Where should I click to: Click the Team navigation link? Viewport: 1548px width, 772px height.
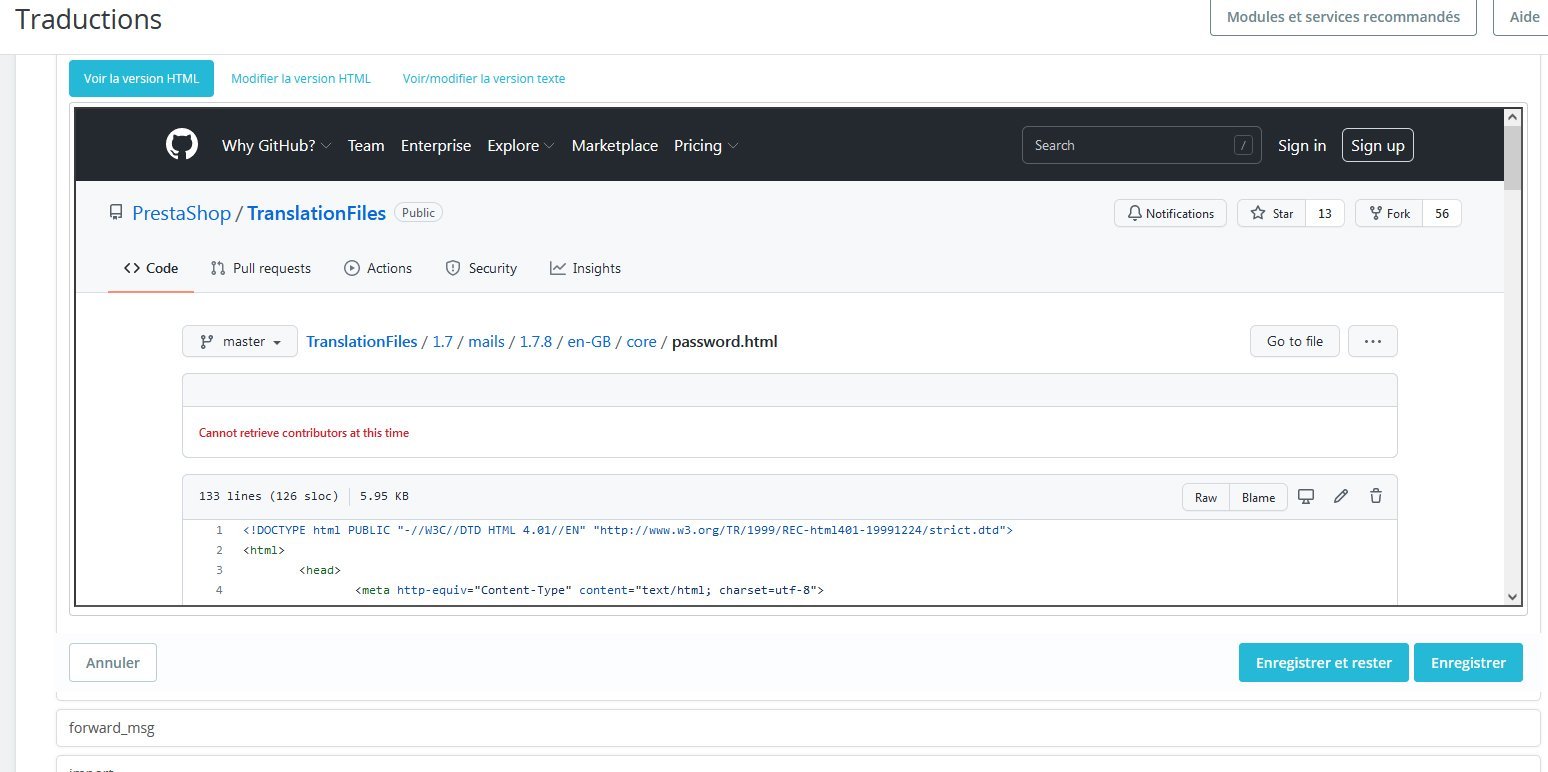[x=366, y=146]
